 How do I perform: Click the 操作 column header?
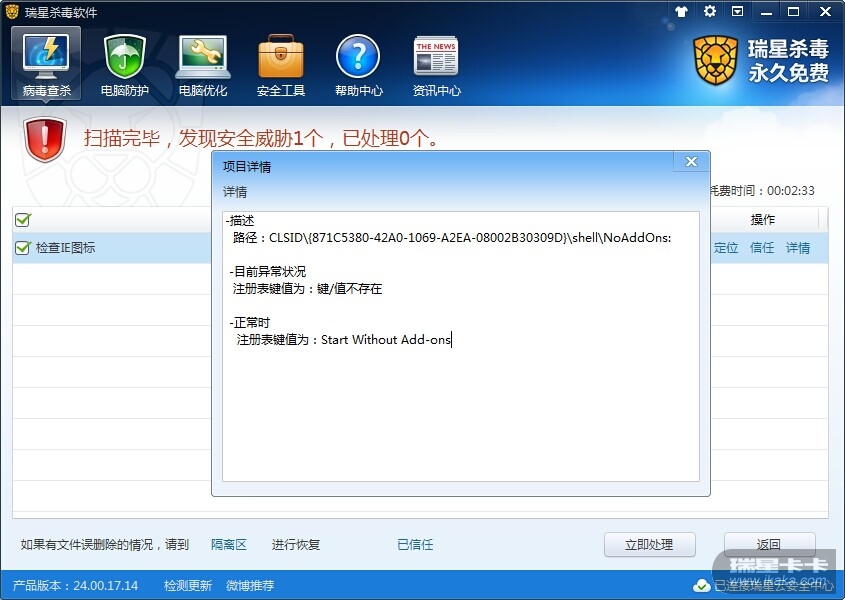click(x=763, y=219)
